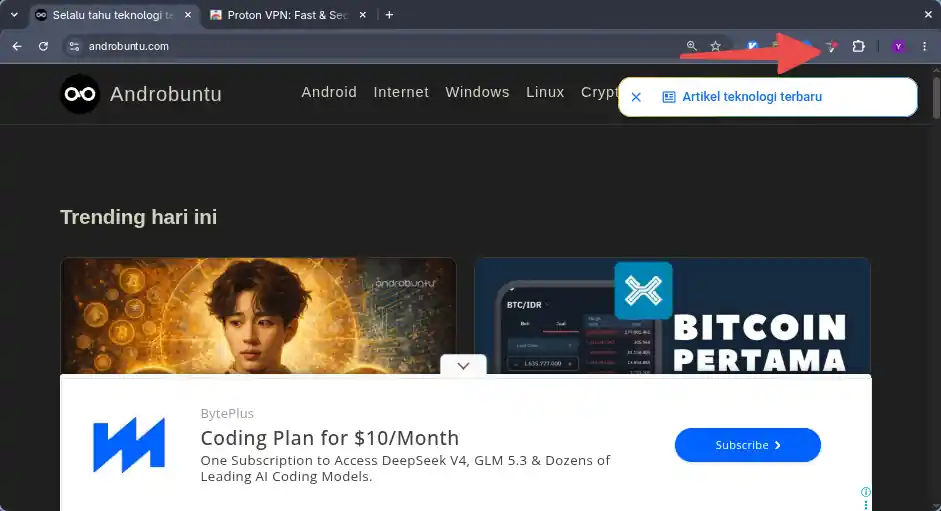Open the zoom magnifier icon in address bar
The height and width of the screenshot is (511, 941).
coord(691,46)
